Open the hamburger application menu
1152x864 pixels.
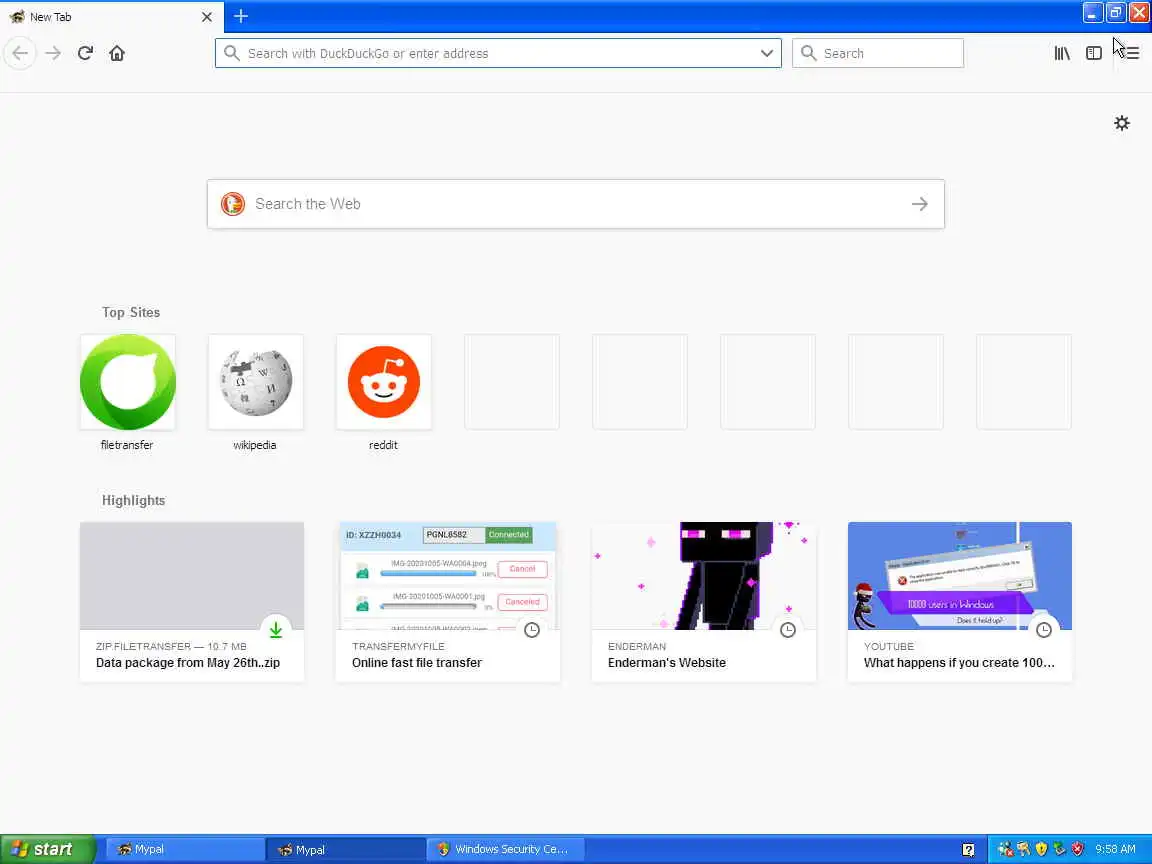click(1132, 53)
